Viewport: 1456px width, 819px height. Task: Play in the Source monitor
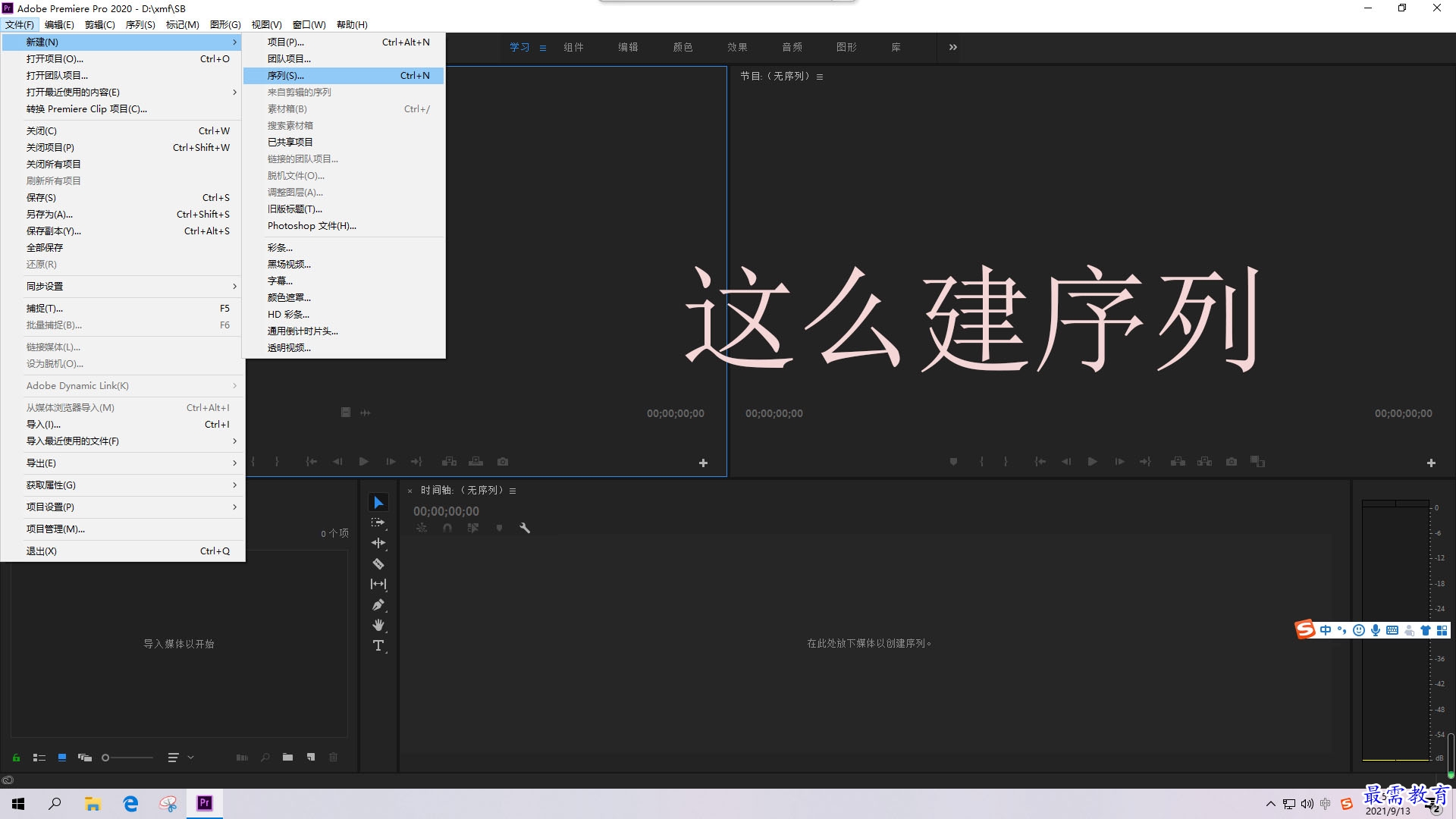pos(363,462)
